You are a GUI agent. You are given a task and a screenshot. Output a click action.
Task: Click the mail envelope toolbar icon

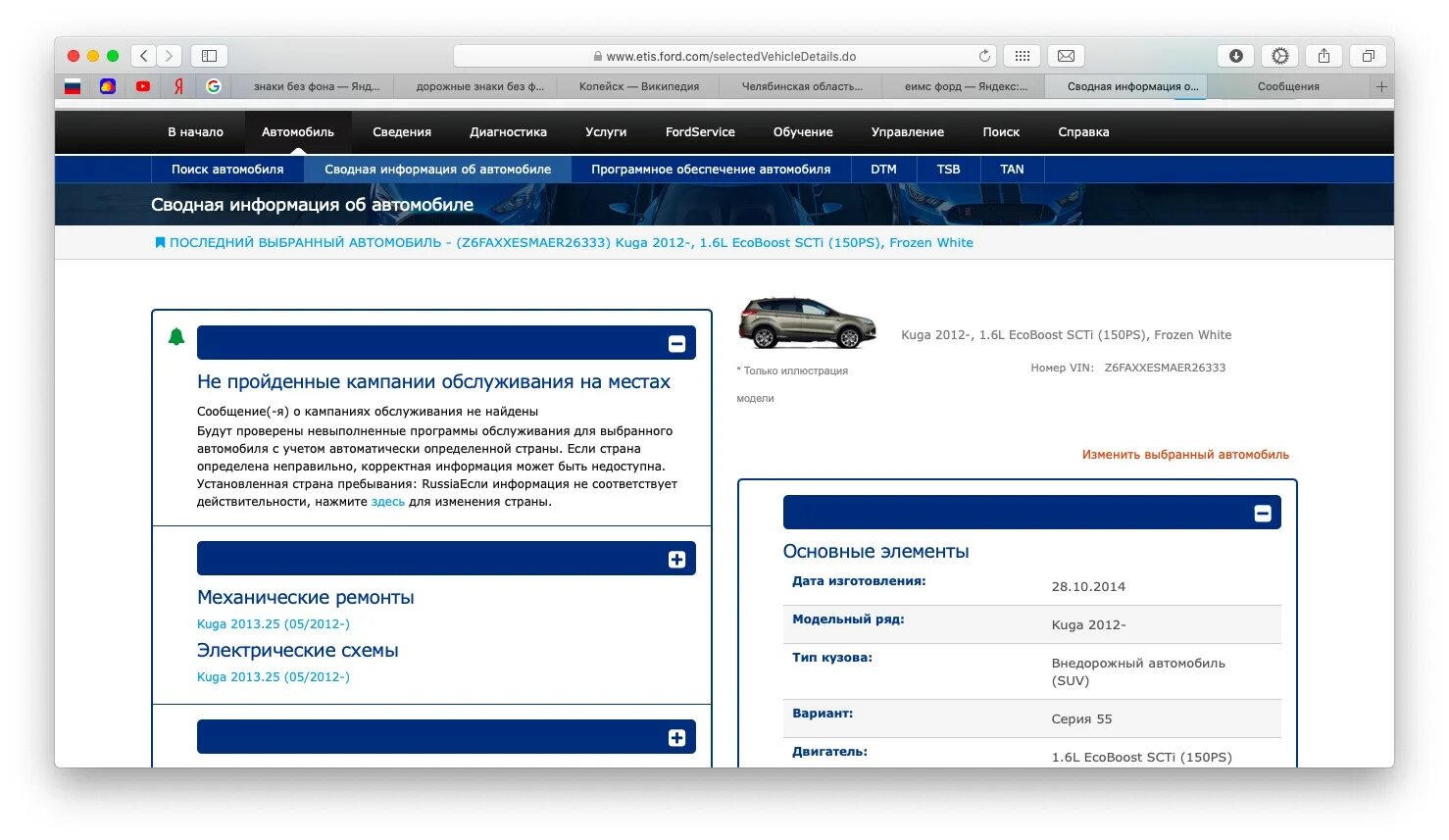coord(1066,56)
